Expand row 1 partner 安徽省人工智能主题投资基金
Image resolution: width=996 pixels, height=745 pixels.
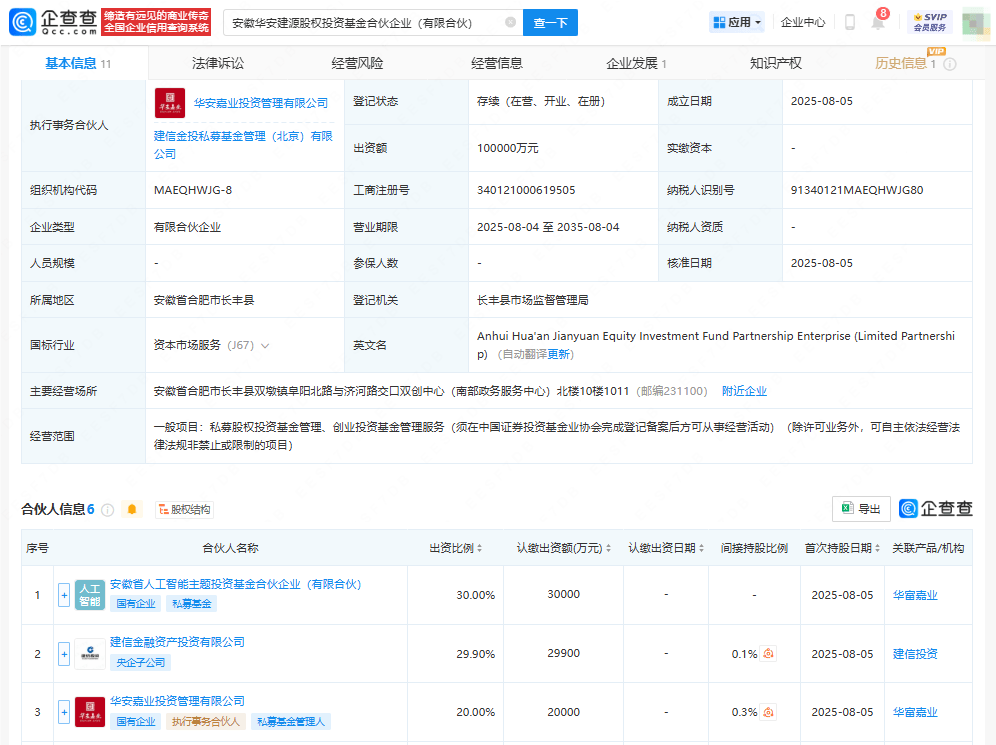point(64,595)
